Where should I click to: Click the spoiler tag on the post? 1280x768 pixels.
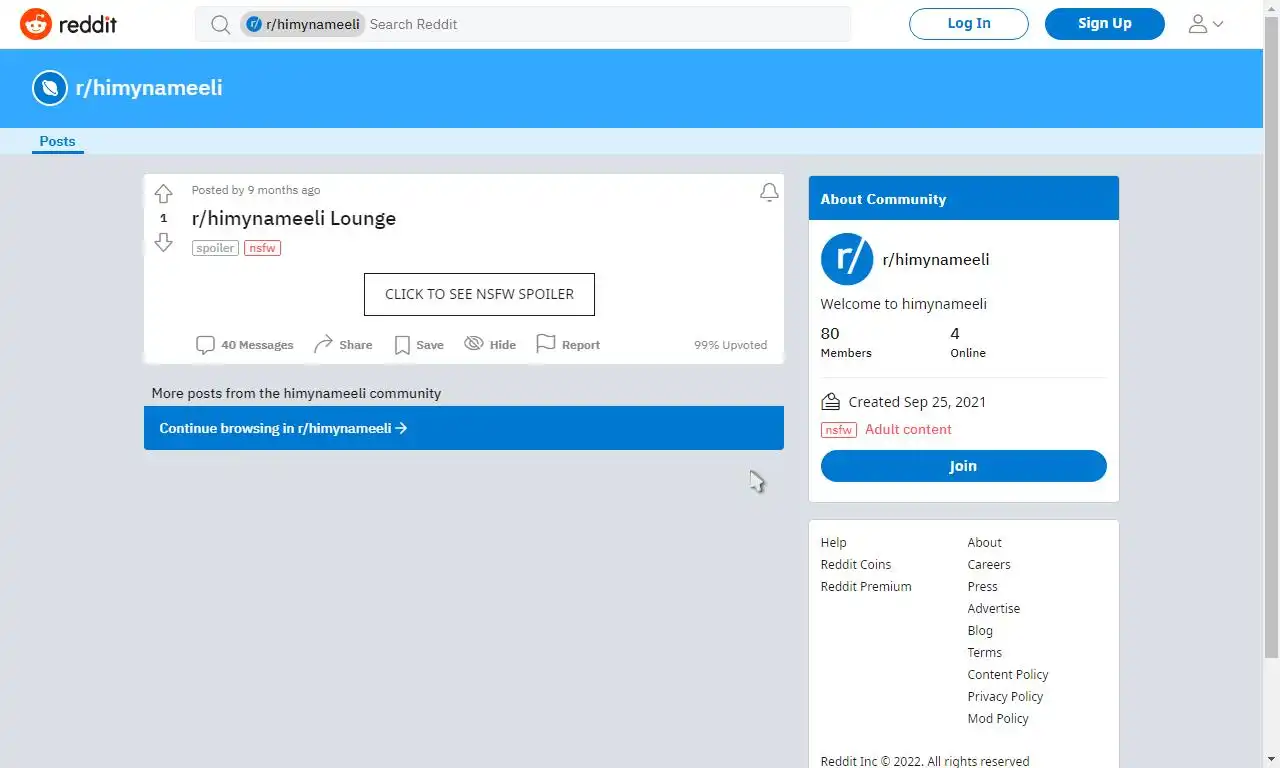(215, 248)
